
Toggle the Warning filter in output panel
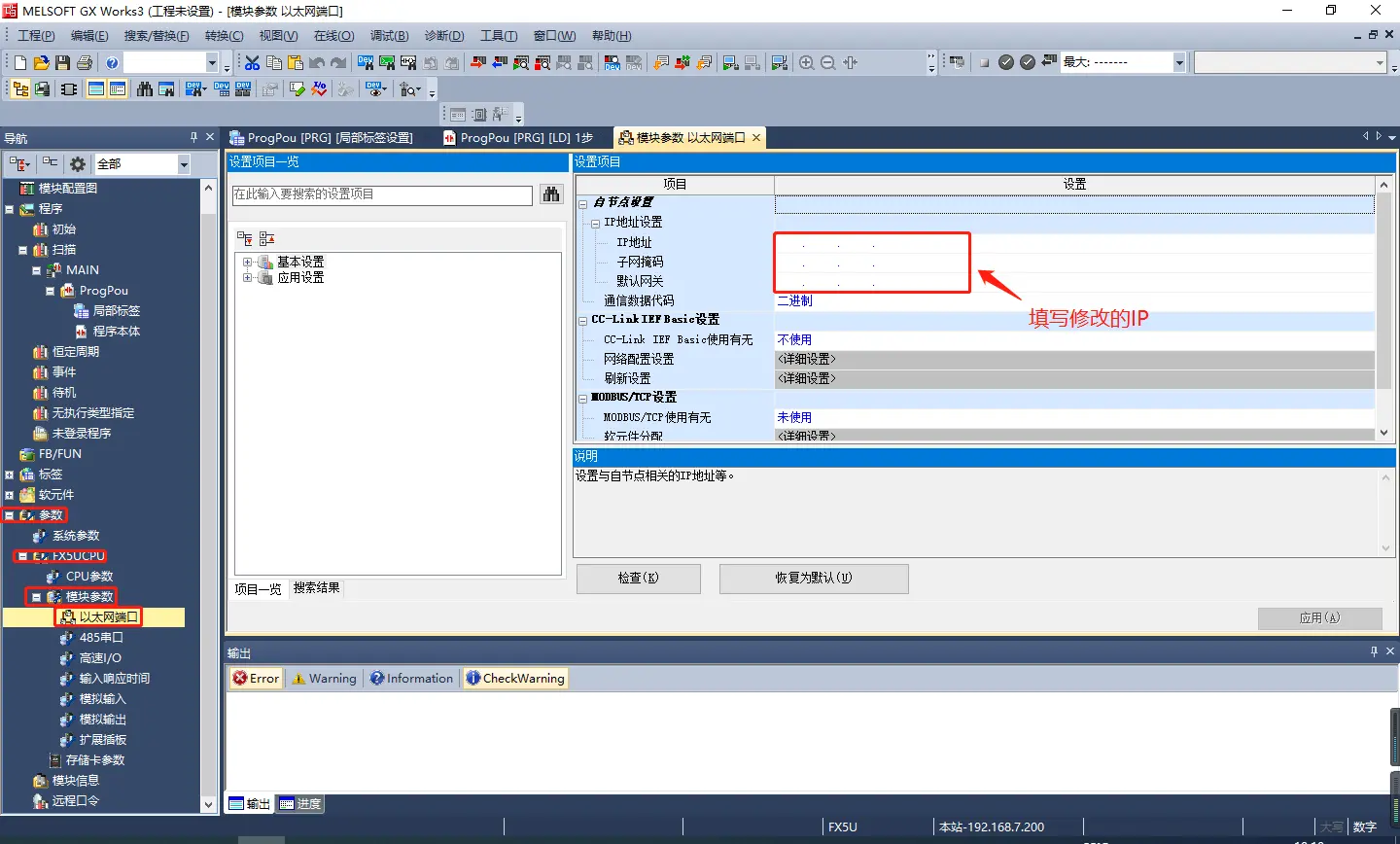[325, 679]
